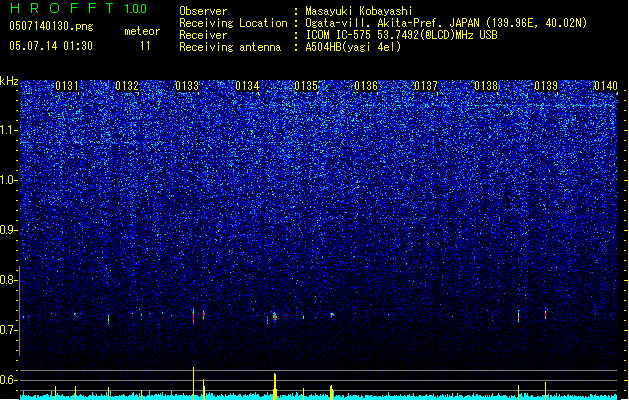The image size is (629, 400).
Task: Click the 0.8 kHz axis label
Action: 8,280
